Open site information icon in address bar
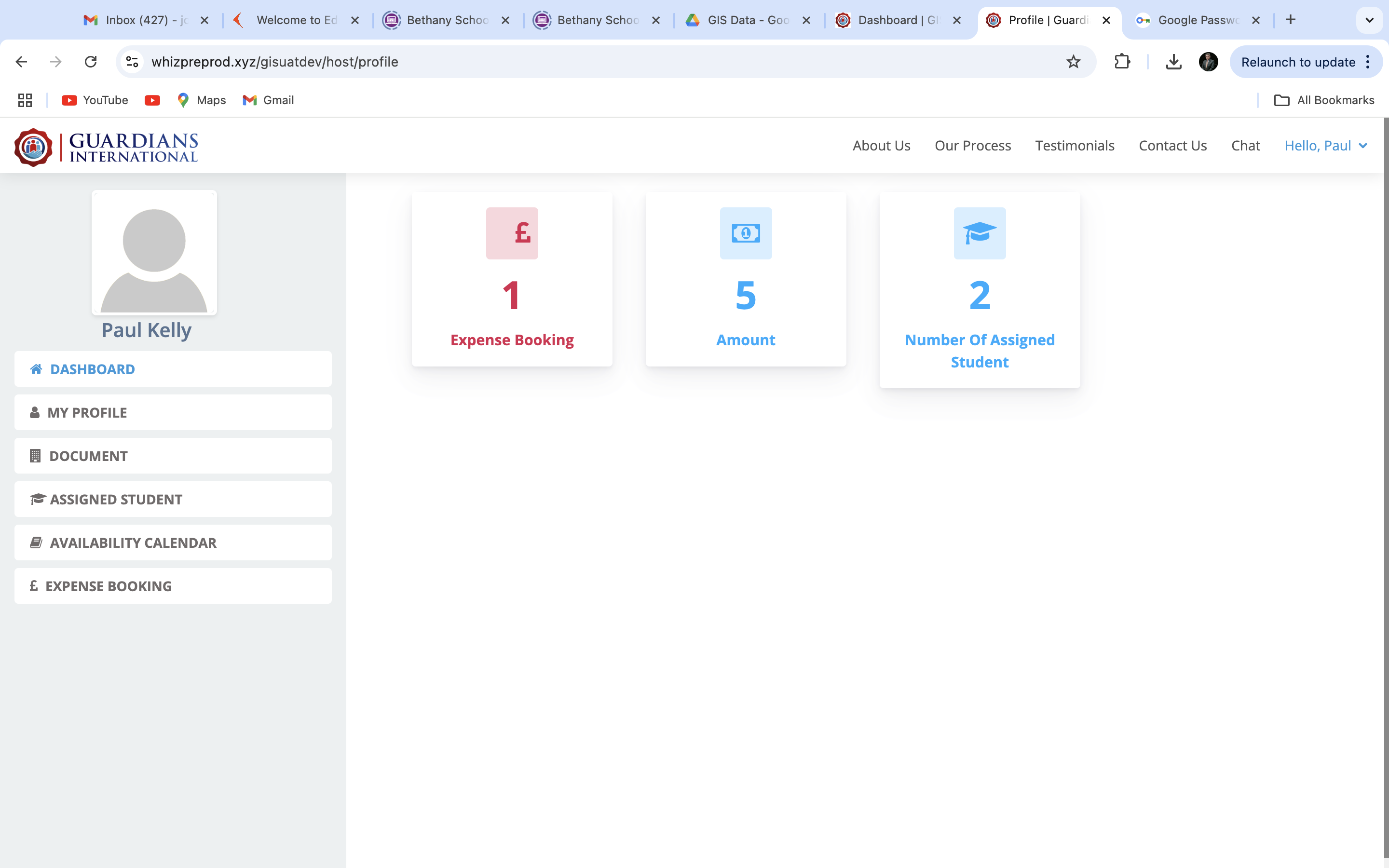Image resolution: width=1389 pixels, height=868 pixels. coord(133,62)
